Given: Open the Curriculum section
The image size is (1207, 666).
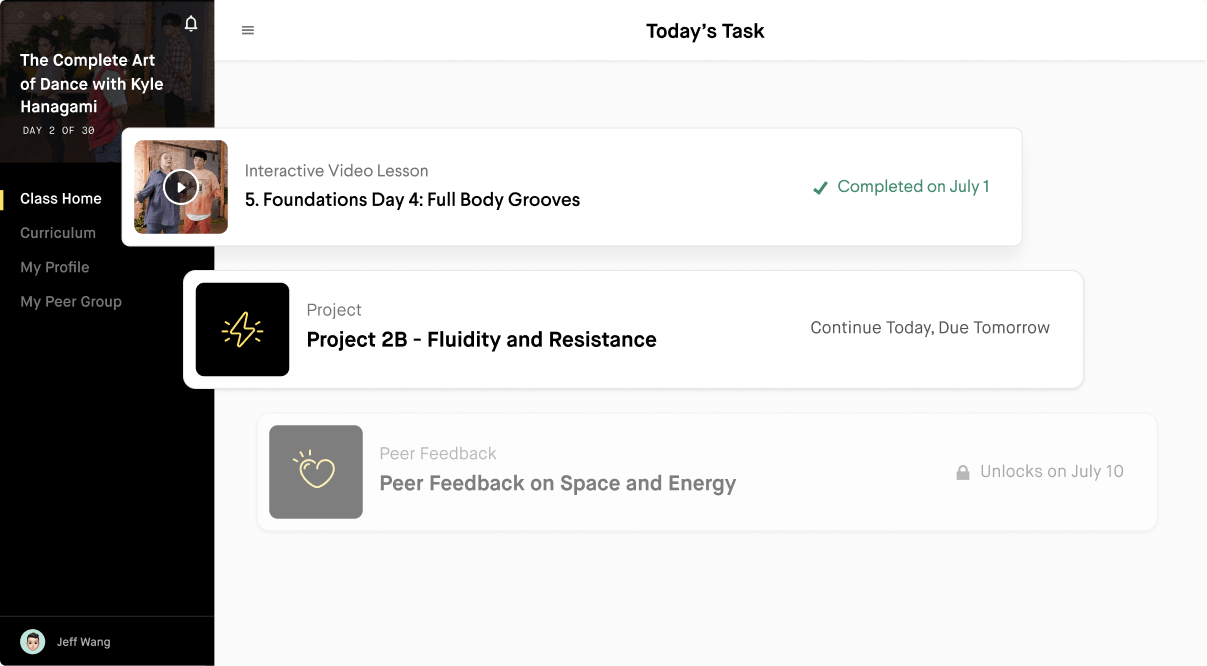Looking at the screenshot, I should 58,233.
